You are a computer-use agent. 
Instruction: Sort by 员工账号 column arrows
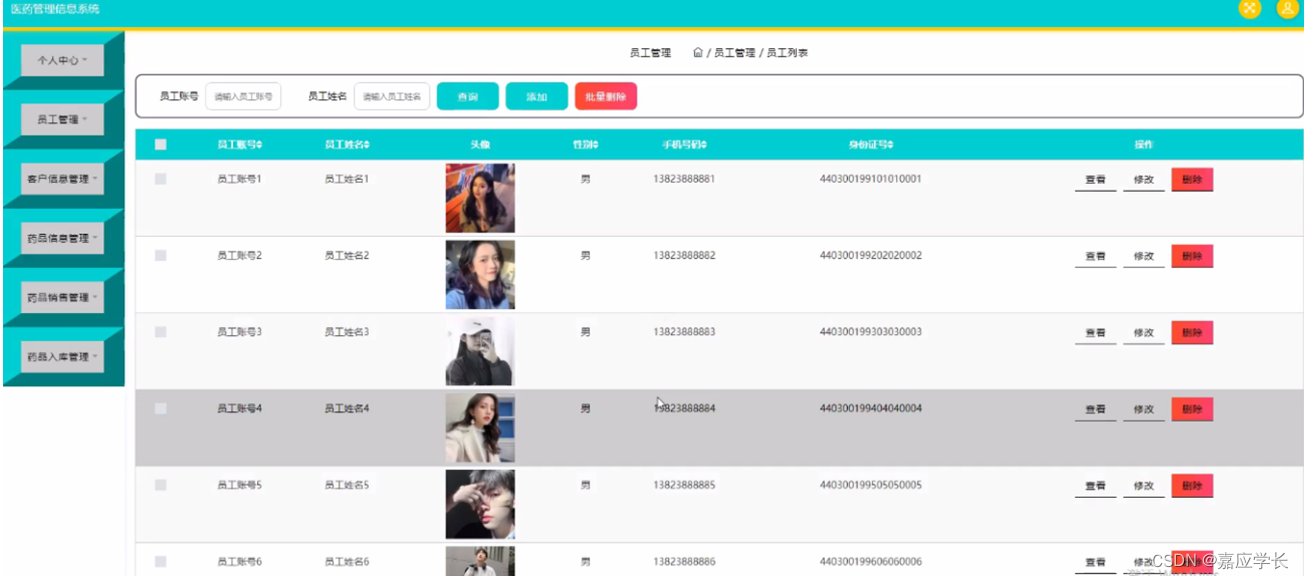click(x=259, y=145)
